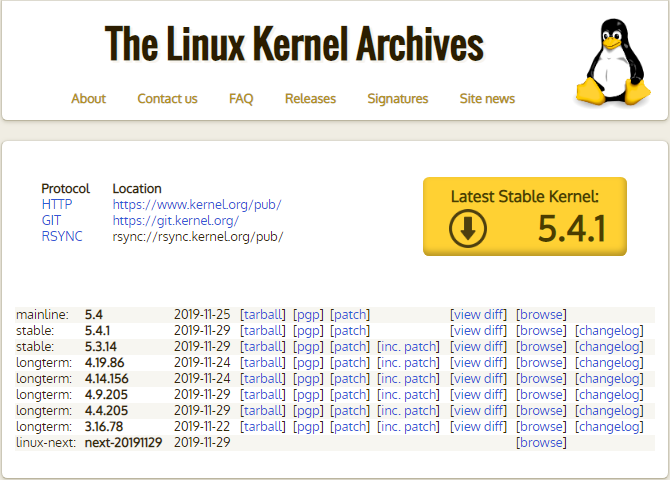Open patch for longterm 4.14.156
The image size is (670, 480).
click(x=350, y=379)
